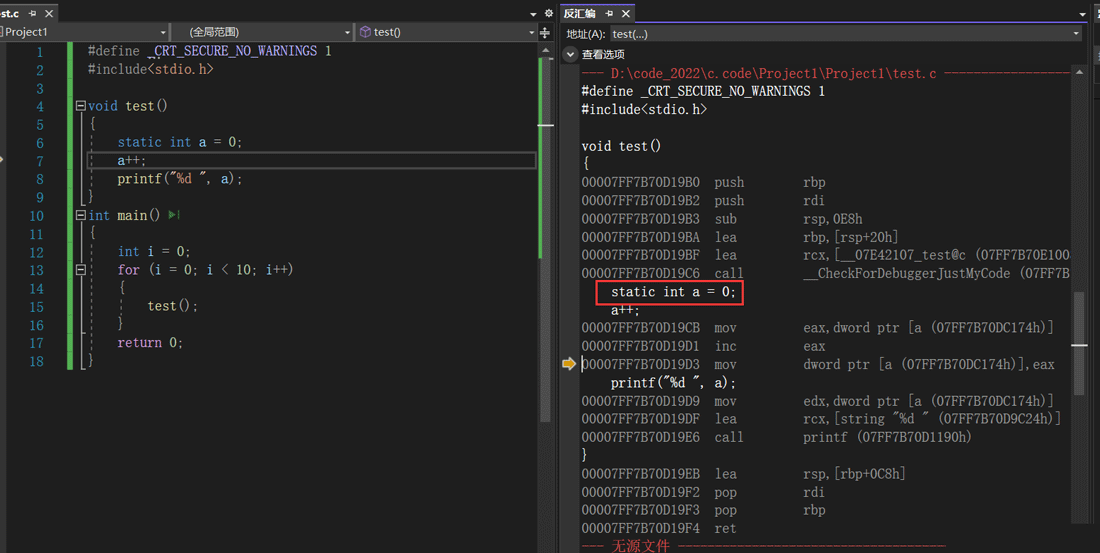Screen dimensions: 1100x553
Task: Click the 'pop rdi' instruction at 19F2
Action: pyautogui.click(x=703, y=493)
